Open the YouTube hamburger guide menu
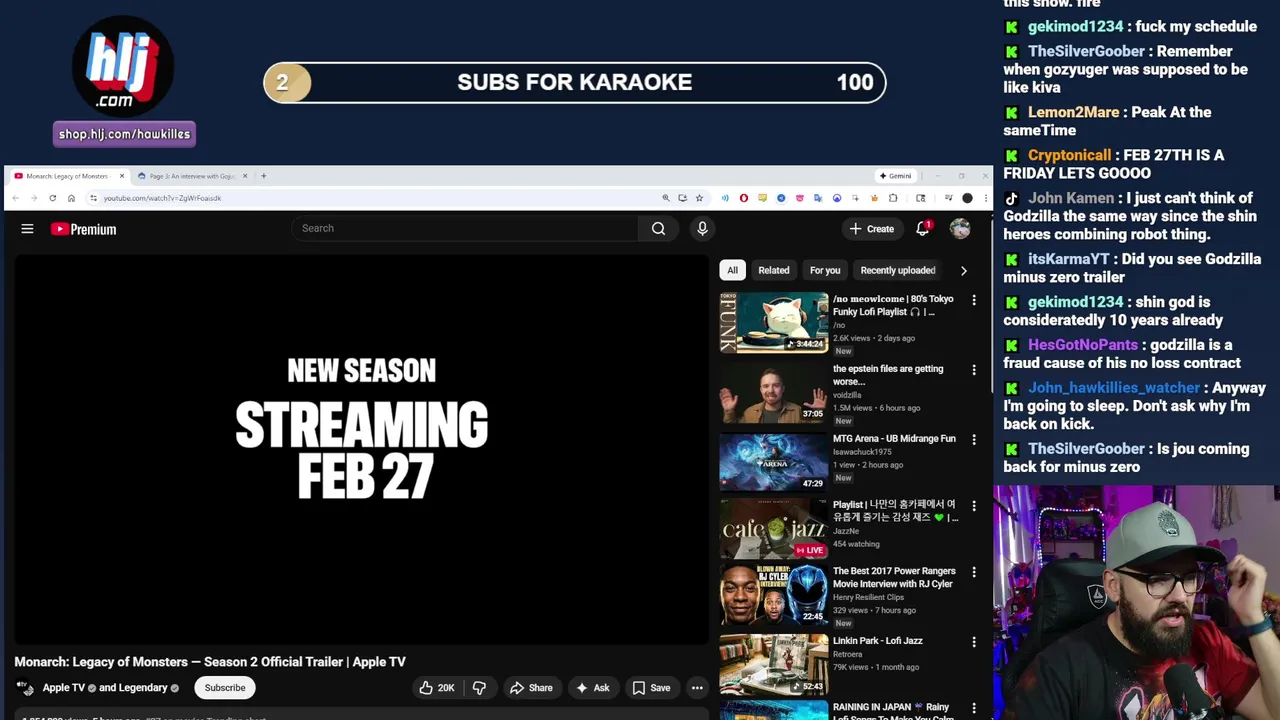This screenshot has width=1280, height=720. click(x=27, y=229)
